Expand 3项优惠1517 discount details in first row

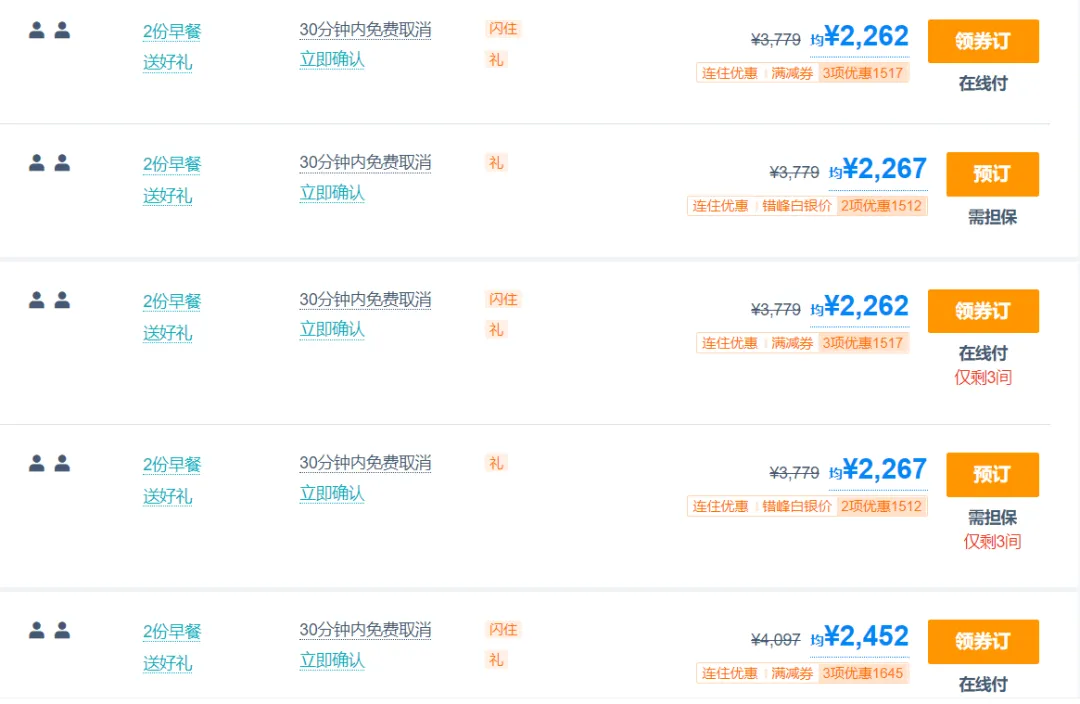[x=863, y=73]
